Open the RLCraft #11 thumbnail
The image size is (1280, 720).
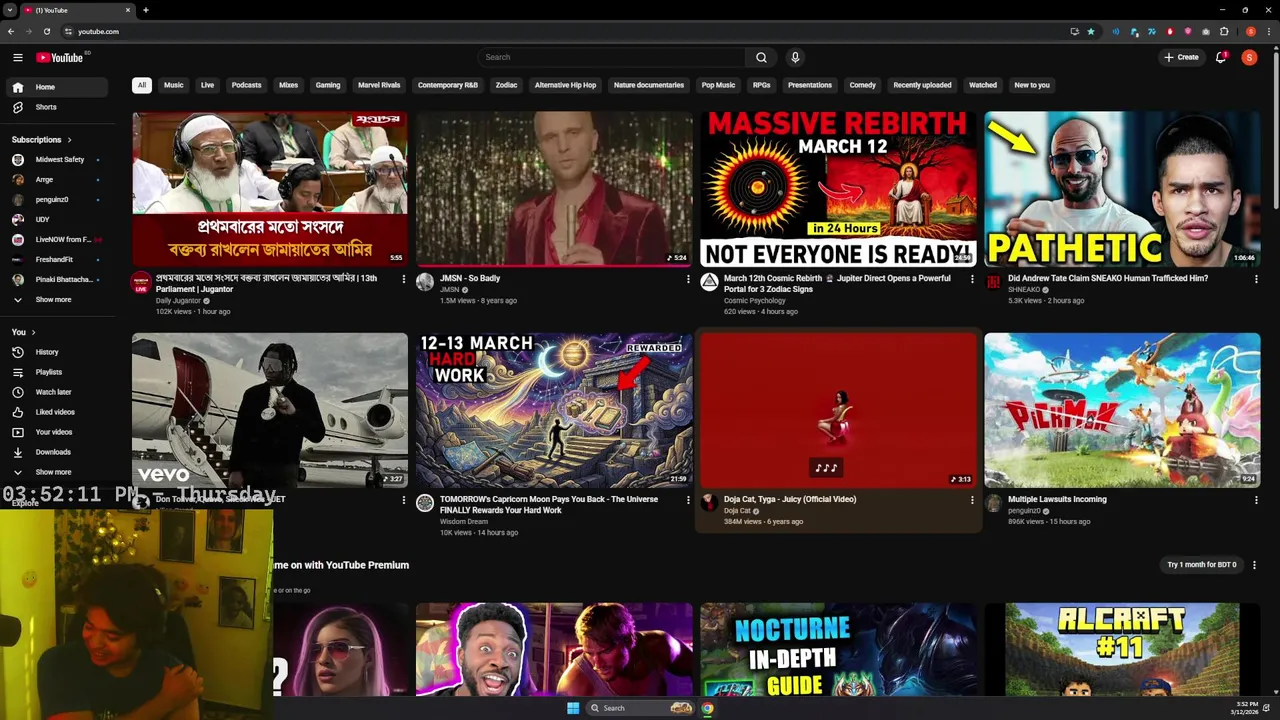click(x=1122, y=650)
